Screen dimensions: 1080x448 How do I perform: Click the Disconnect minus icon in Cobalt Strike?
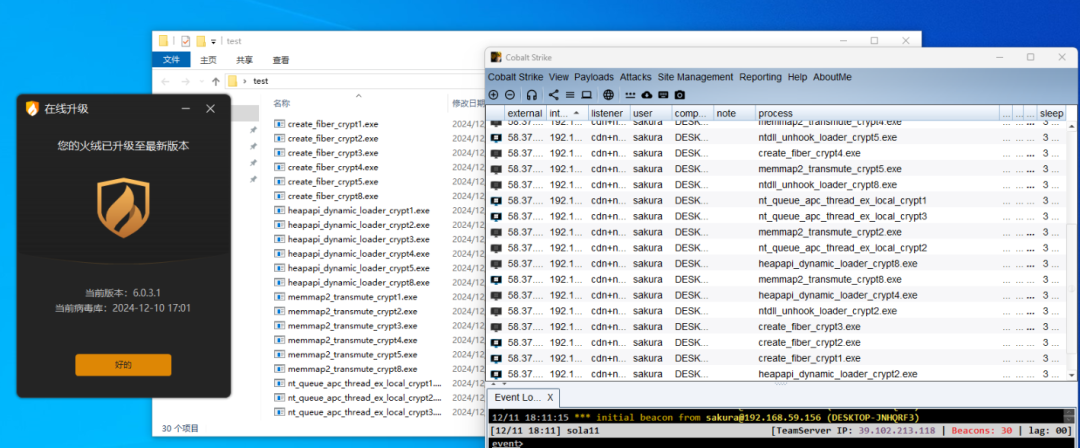coord(510,94)
